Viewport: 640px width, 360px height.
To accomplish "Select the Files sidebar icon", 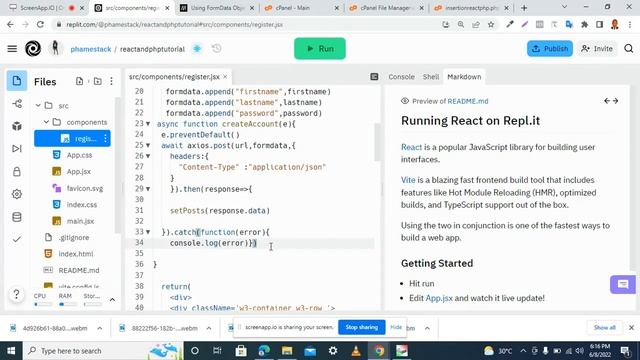I will tap(17, 81).
